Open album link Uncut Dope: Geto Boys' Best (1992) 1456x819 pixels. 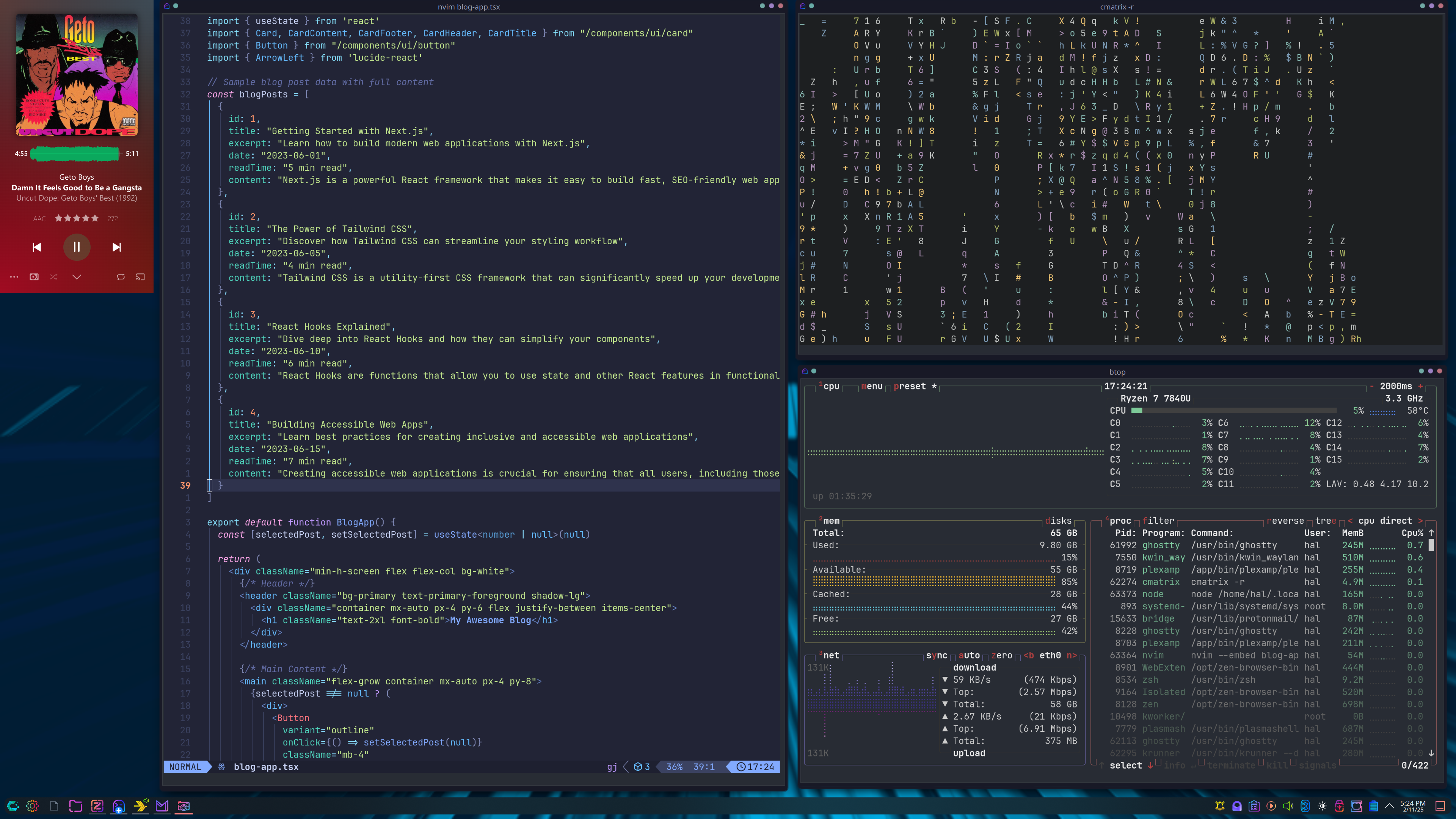pyautogui.click(x=76, y=198)
